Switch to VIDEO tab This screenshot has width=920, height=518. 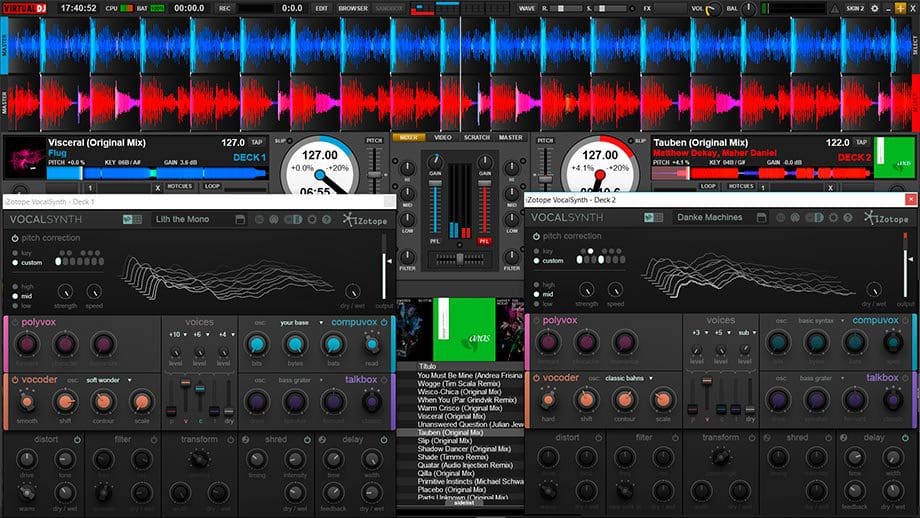click(442, 137)
